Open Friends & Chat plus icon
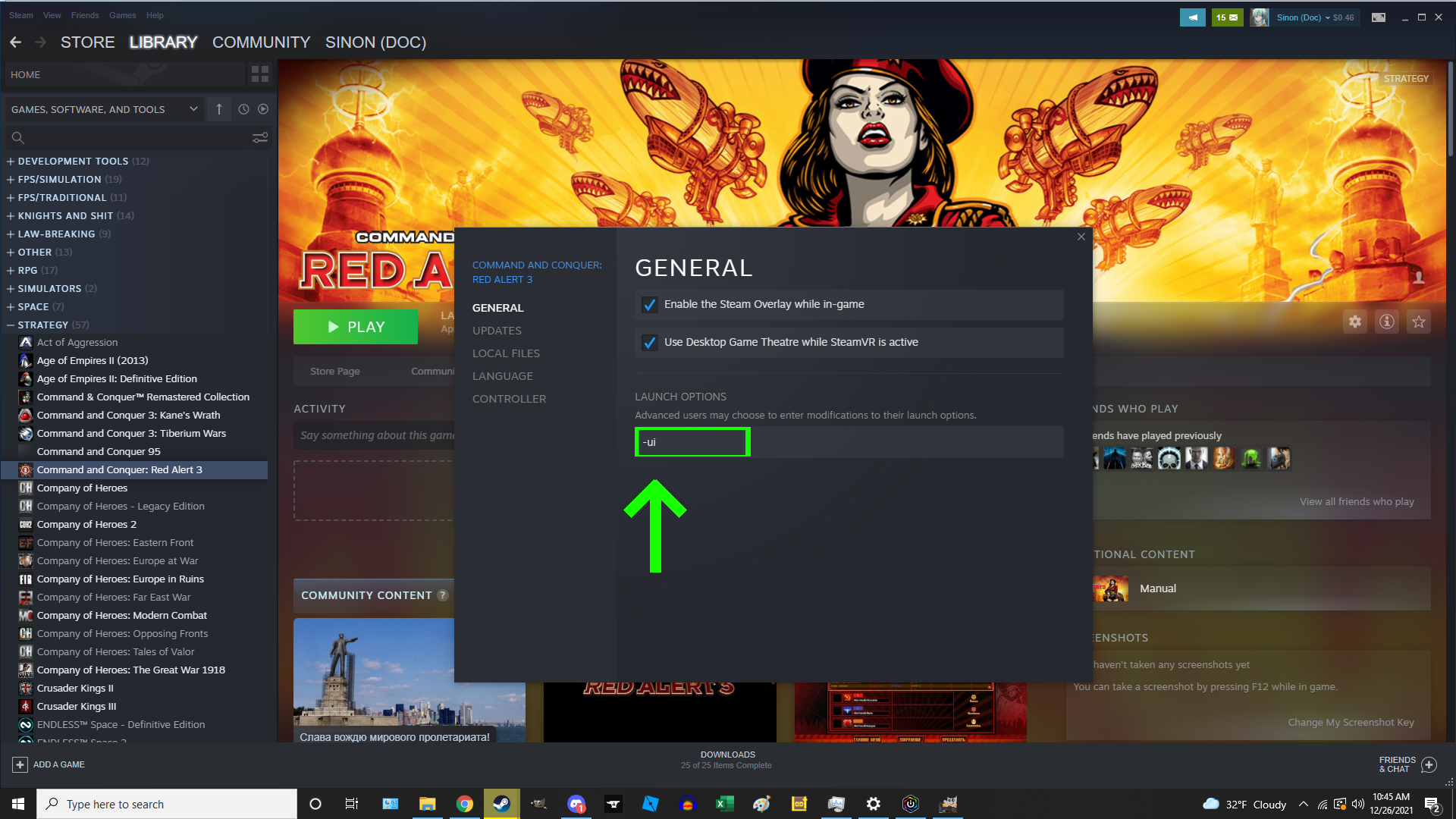Image resolution: width=1456 pixels, height=819 pixels. (1429, 764)
